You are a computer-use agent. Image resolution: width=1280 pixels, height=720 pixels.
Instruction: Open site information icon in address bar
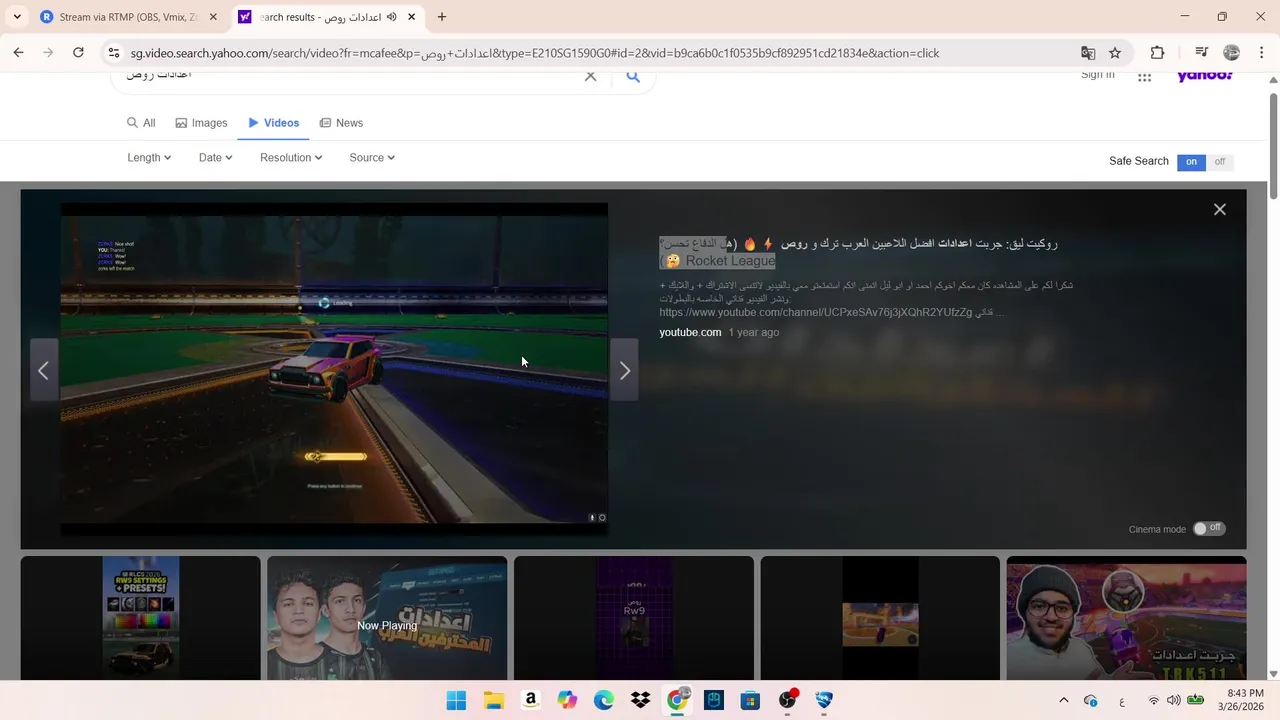coord(114,53)
